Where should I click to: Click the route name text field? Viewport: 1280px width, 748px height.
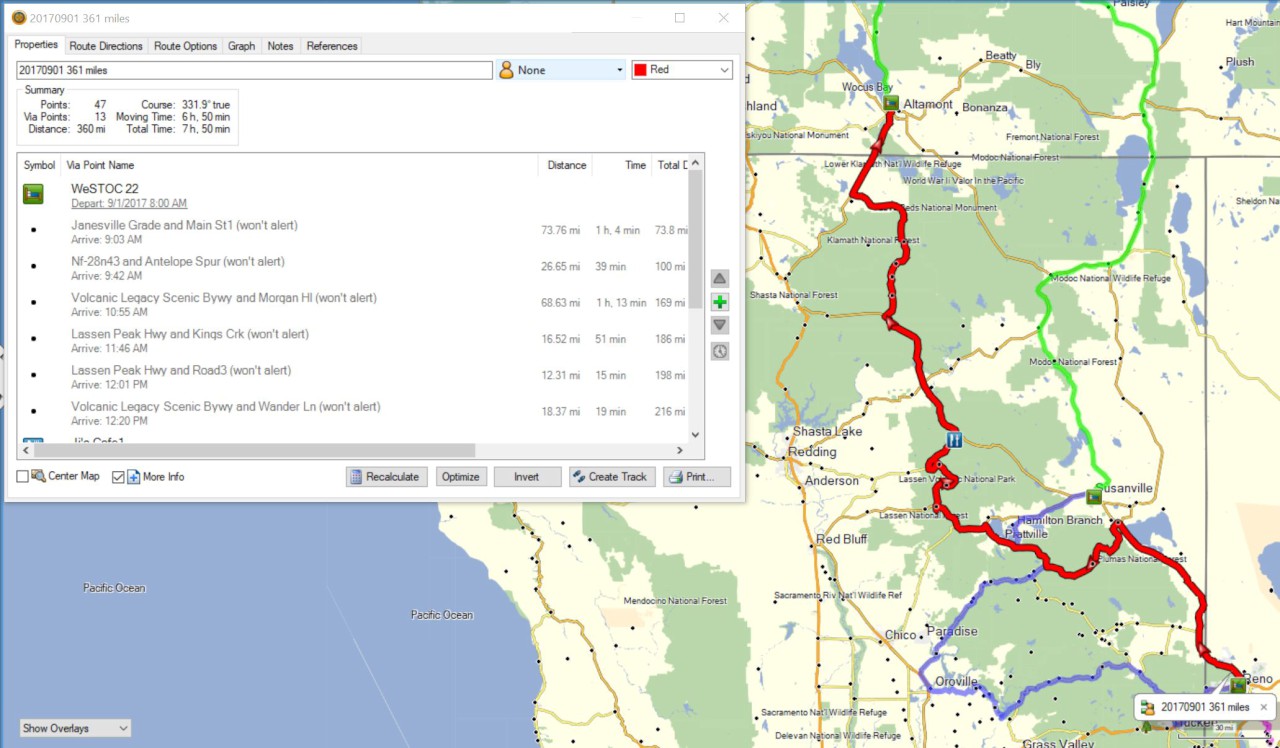coord(254,70)
